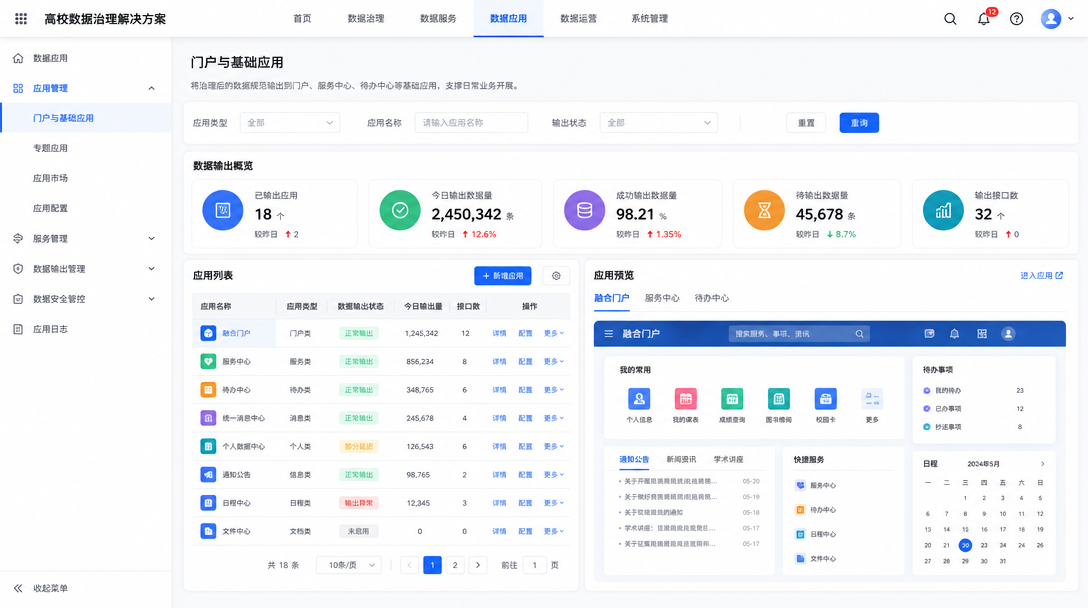The width and height of the screenshot is (1088, 608).
Task: Focus the 应用名称 input field
Action: pyautogui.click(x=471, y=123)
